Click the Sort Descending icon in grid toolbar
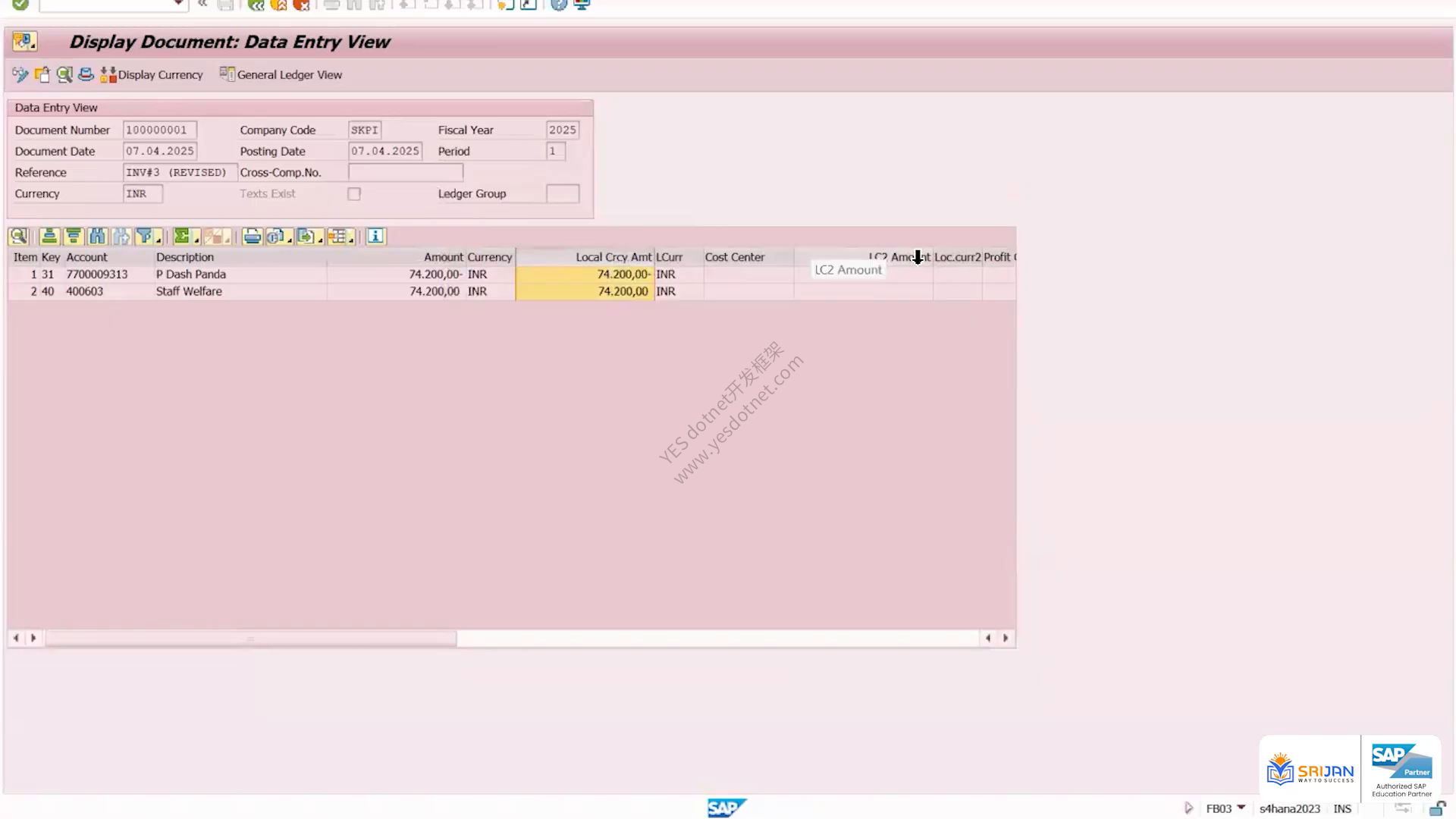 tap(74, 237)
